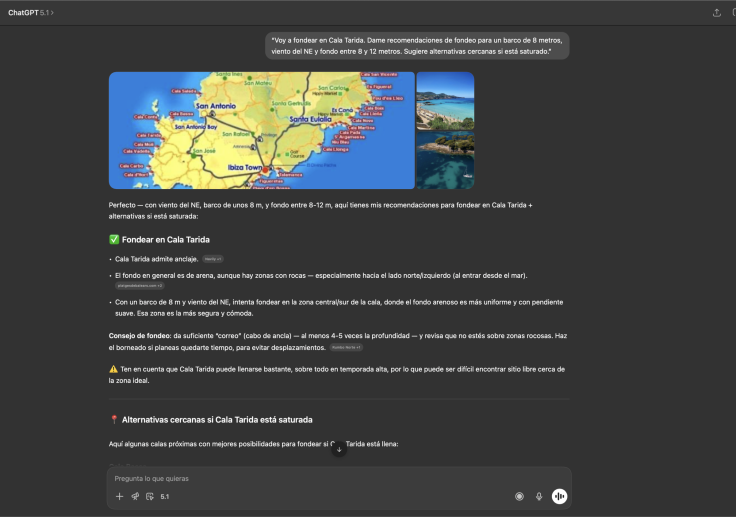The height and width of the screenshot is (517, 736).
Task: Click the partially visible icon at top-right edge
Action: tap(733, 13)
